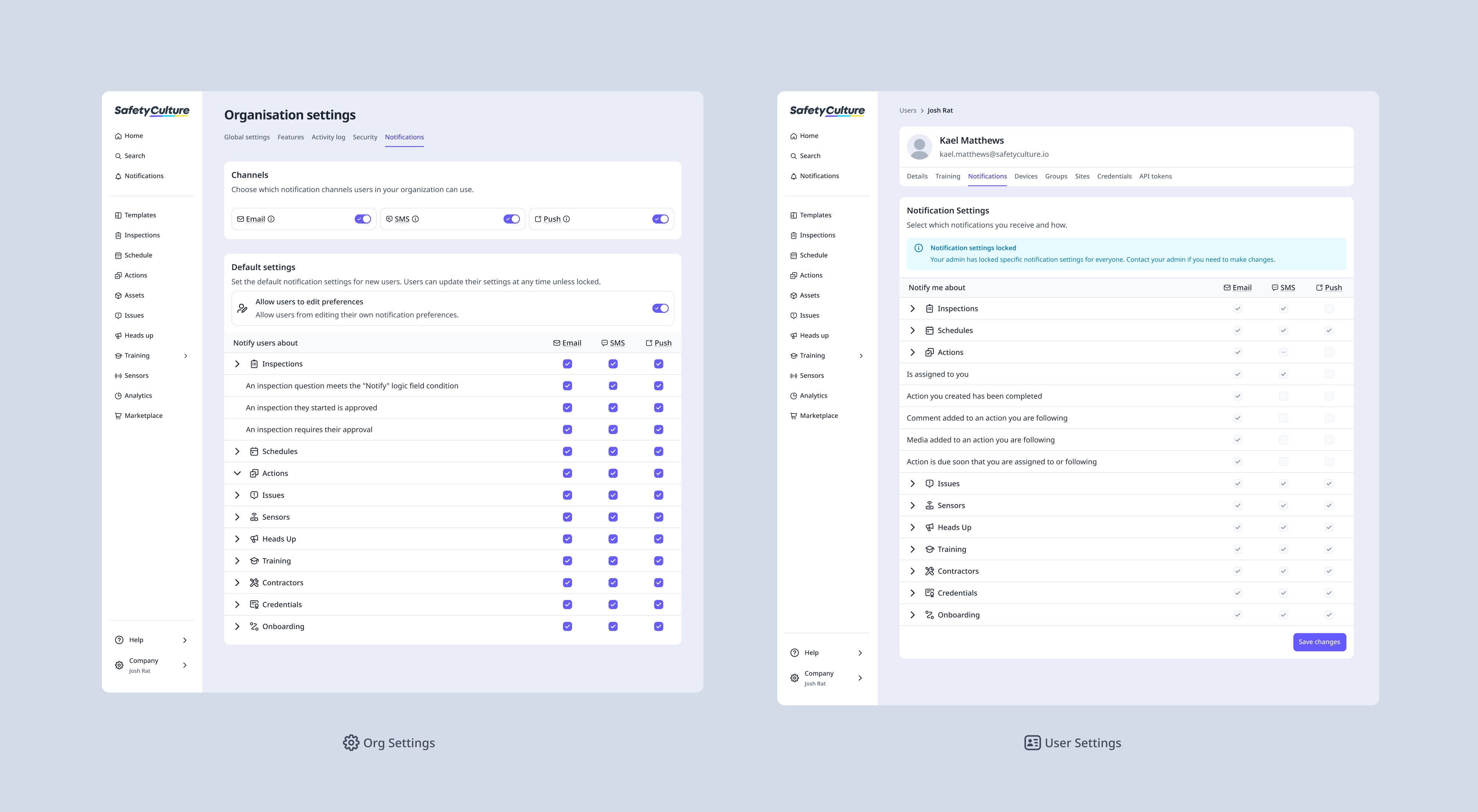Image resolution: width=1478 pixels, height=812 pixels.
Task: Toggle the Push channel switch
Action: click(x=660, y=219)
